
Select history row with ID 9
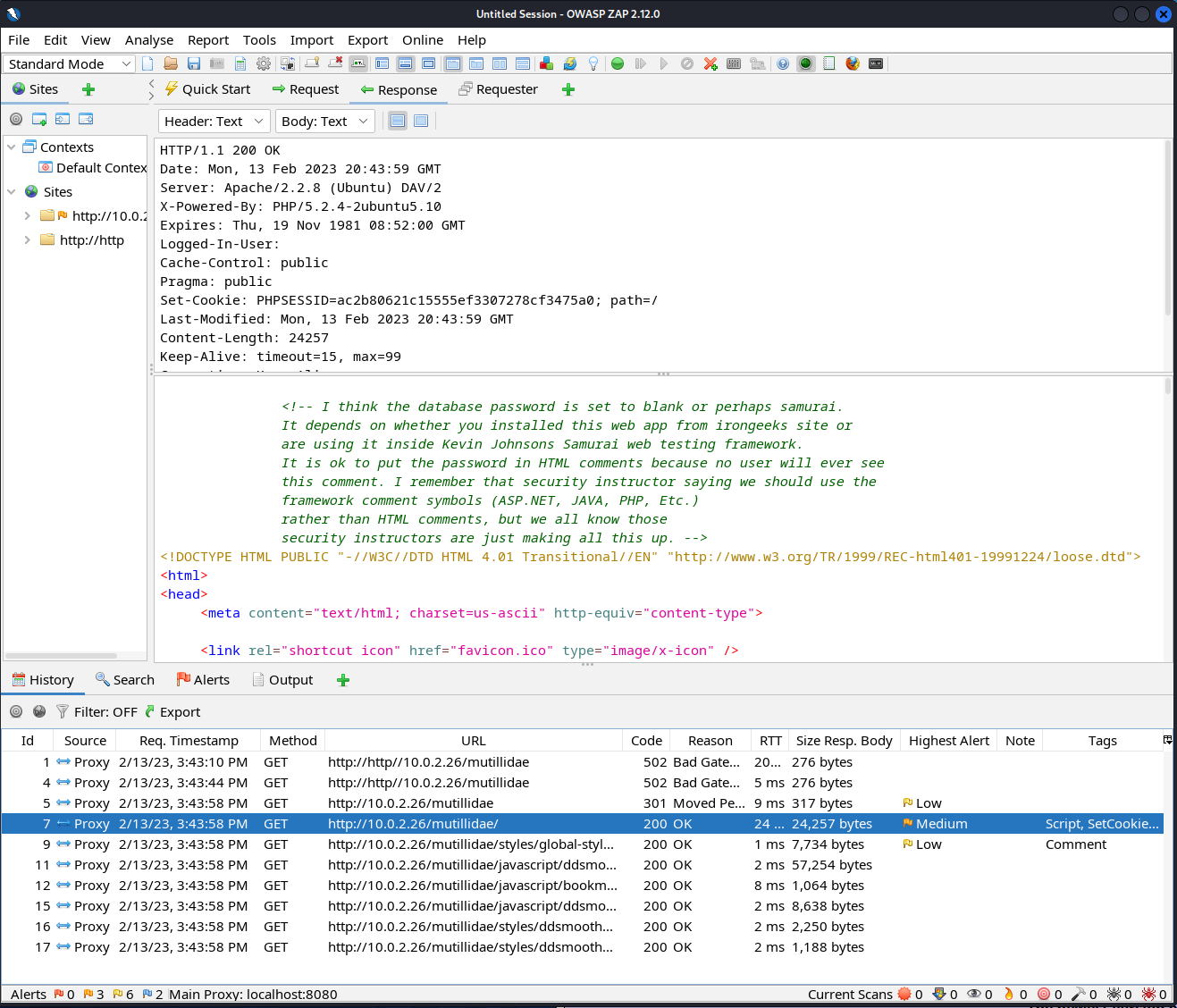582,844
